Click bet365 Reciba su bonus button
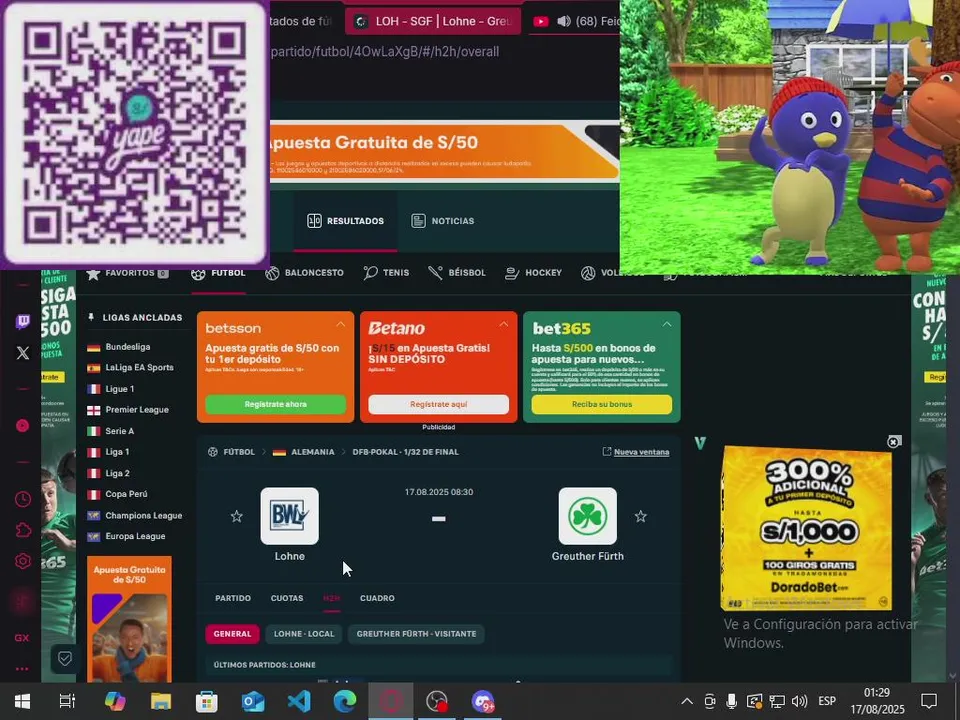This screenshot has width=960, height=720. click(x=602, y=404)
